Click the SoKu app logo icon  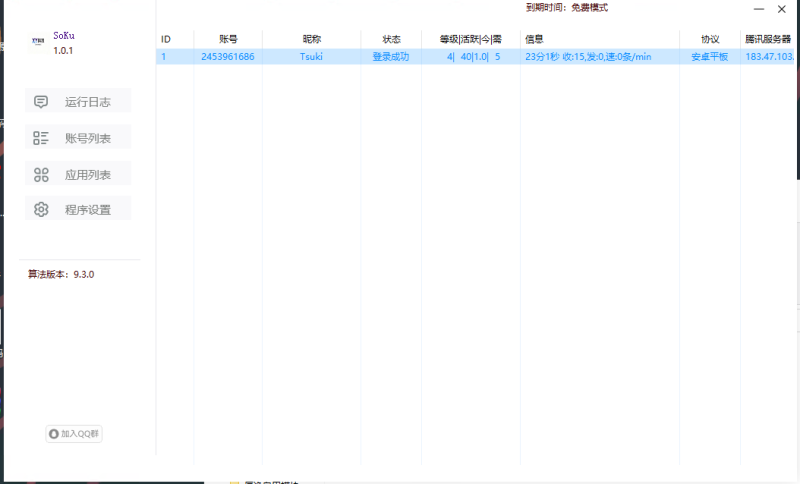(x=38, y=41)
